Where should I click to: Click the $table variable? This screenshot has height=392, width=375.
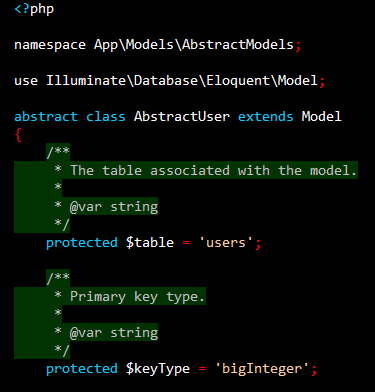pos(150,242)
